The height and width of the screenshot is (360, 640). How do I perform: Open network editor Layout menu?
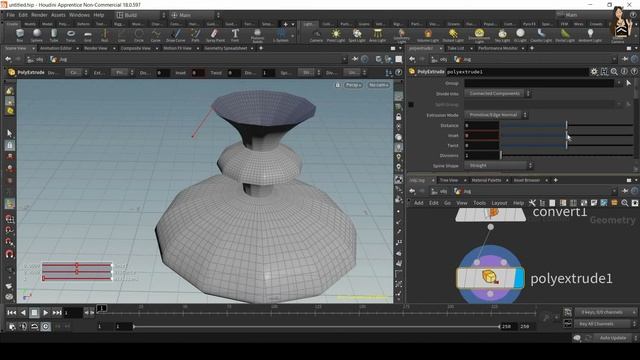(499, 203)
